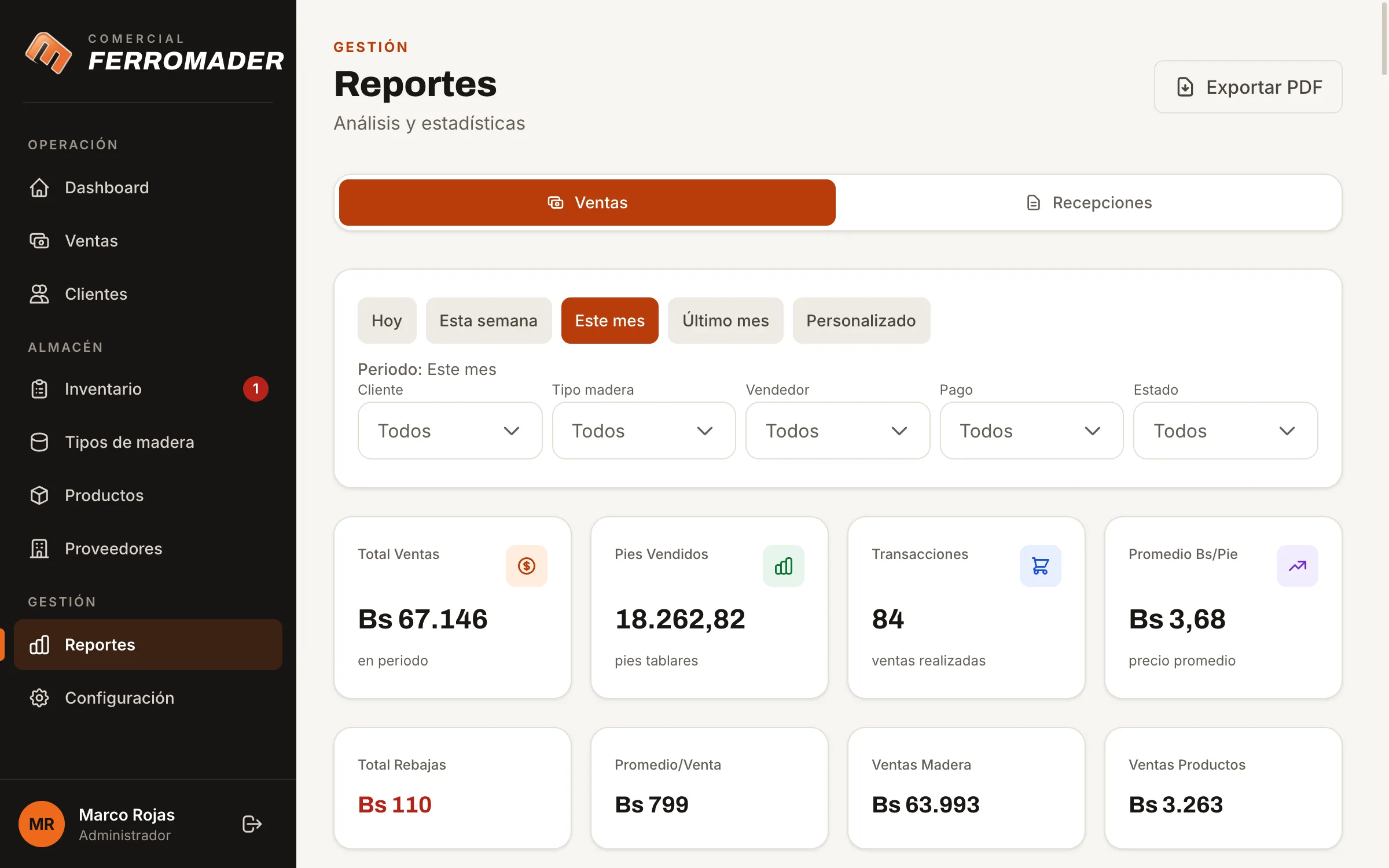Click the Transacciones shopping cart icon
Screen dimensions: 1389x868
coord(1041,566)
